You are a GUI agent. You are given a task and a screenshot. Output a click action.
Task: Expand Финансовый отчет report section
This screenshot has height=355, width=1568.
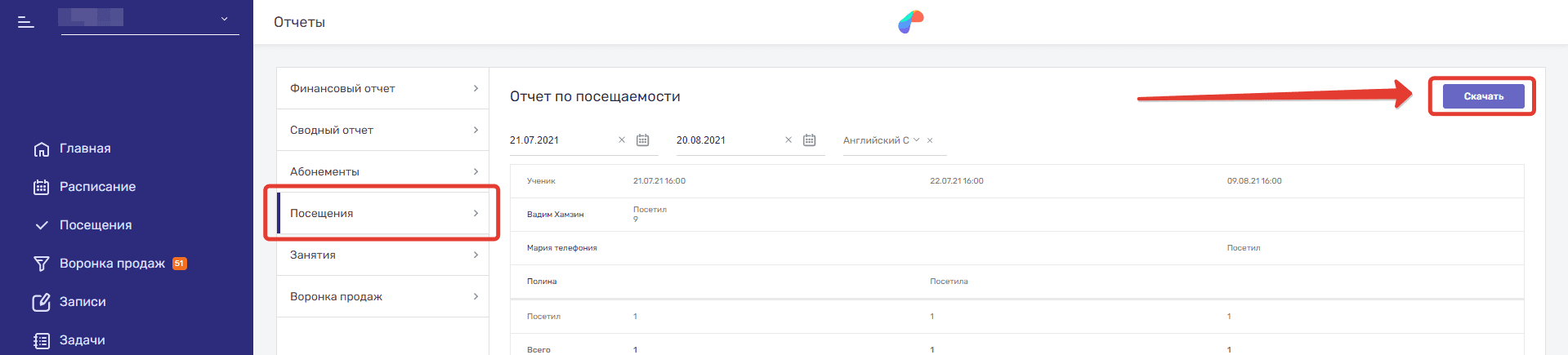pos(382,88)
